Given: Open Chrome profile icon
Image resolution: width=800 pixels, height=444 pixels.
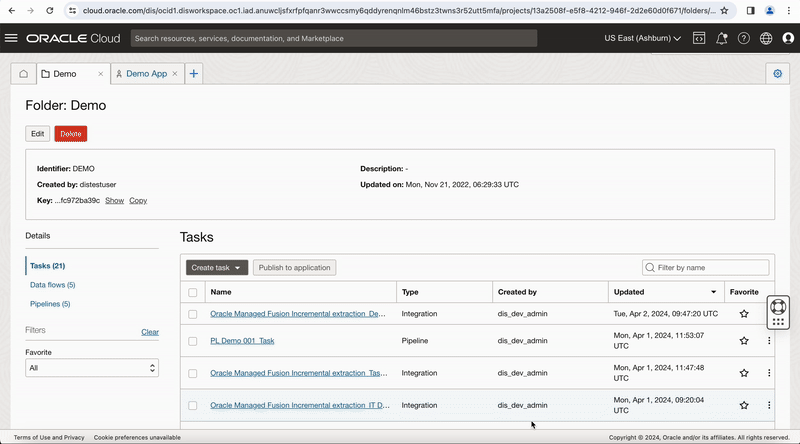Looking at the screenshot, I should [x=770, y=10].
